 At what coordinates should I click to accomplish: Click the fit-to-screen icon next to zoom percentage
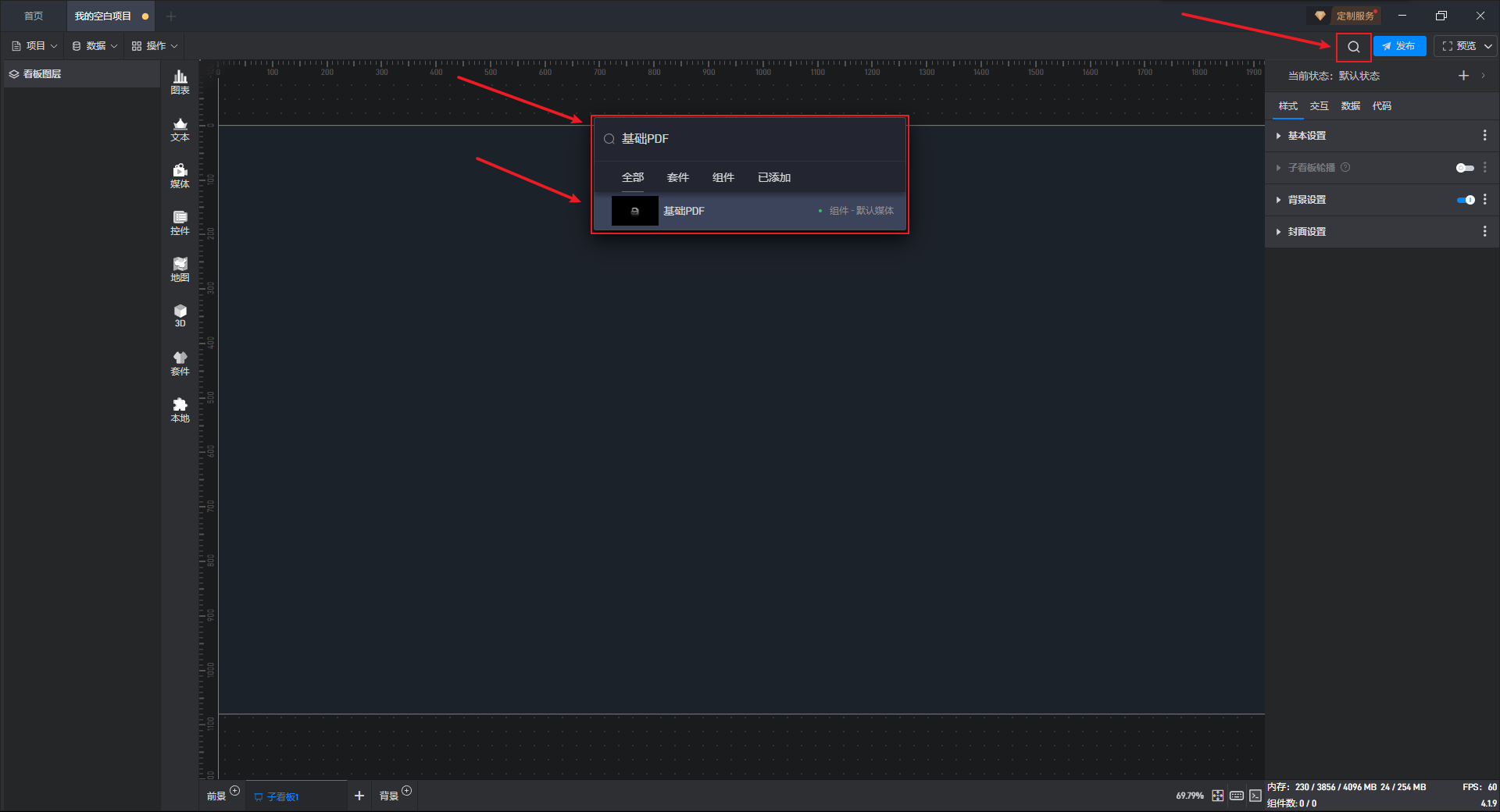click(1217, 796)
